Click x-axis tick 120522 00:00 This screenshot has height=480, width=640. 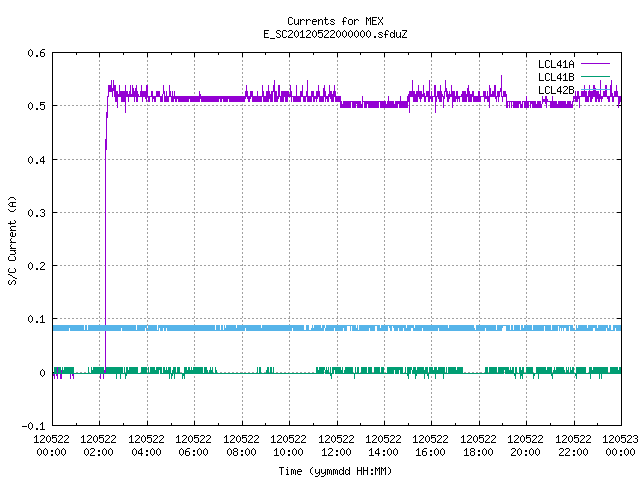pos(51,445)
